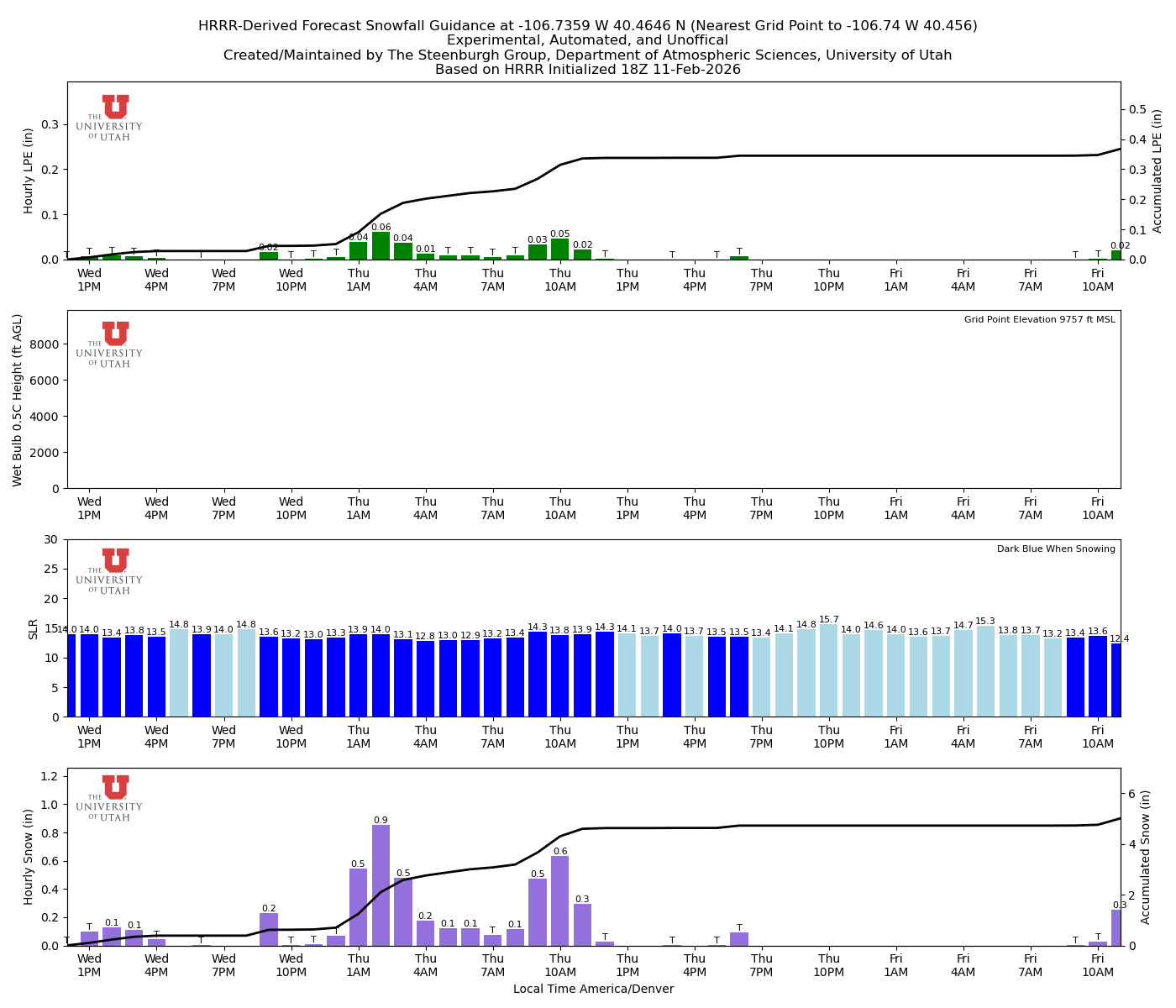
Task: Click the Dark Blue When Snowing label
Action: click(x=1055, y=549)
